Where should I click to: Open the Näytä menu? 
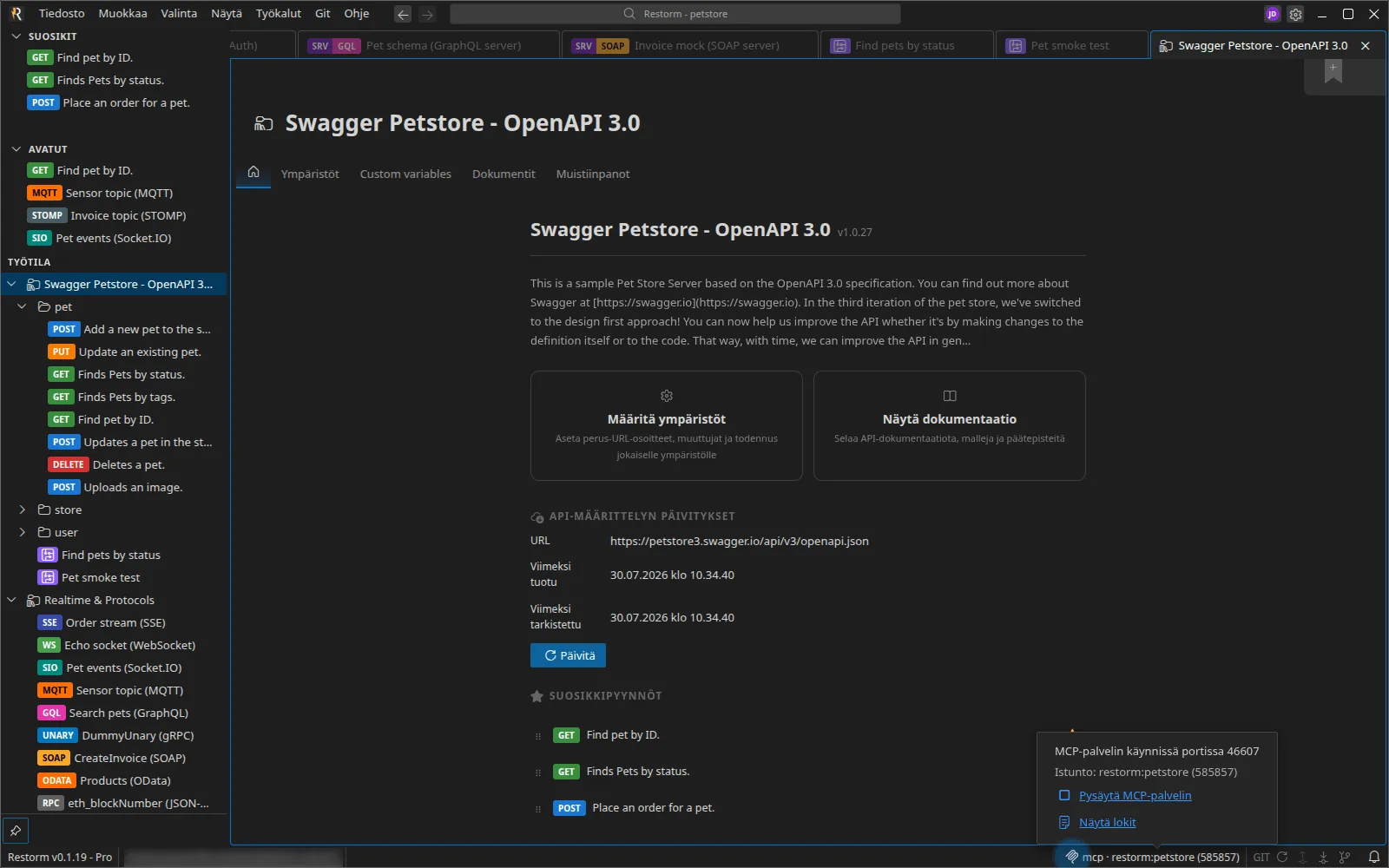coord(227,14)
